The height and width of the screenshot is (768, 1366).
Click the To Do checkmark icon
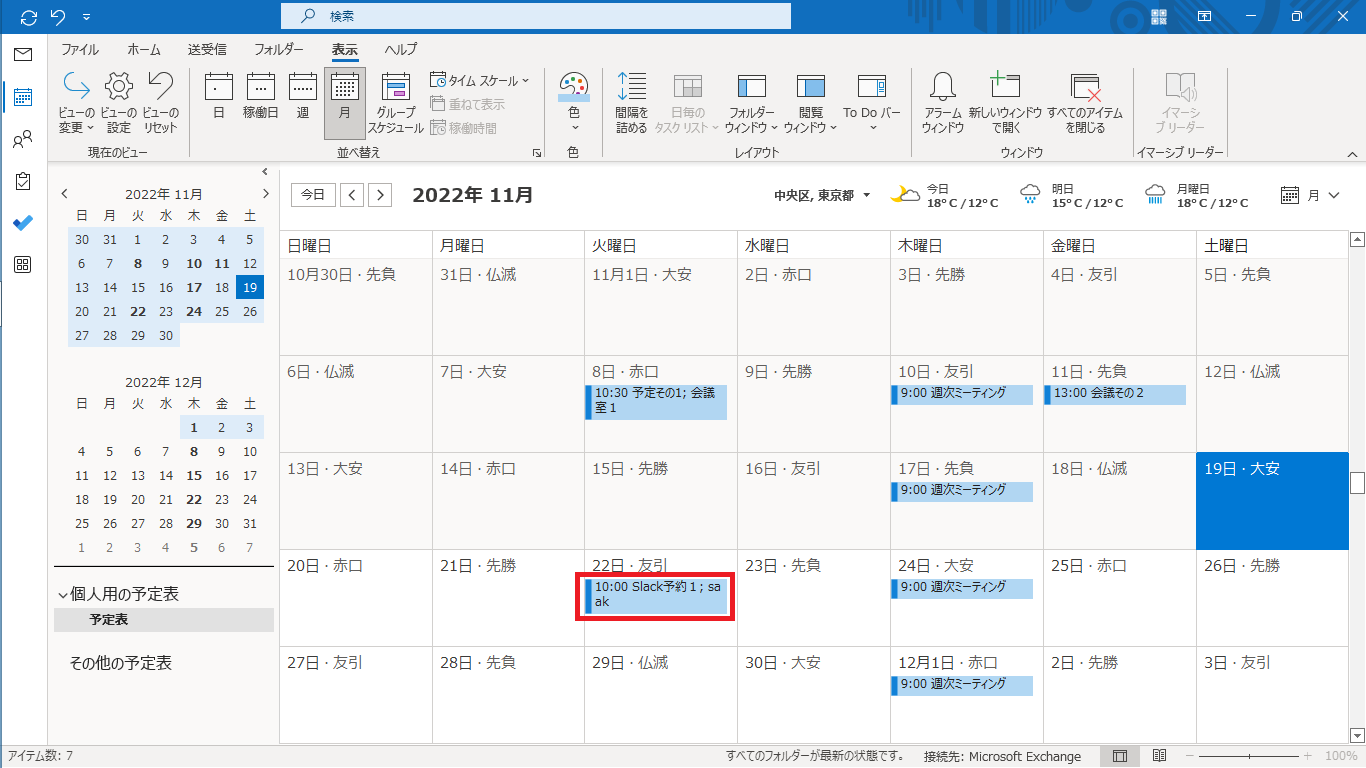(x=23, y=223)
